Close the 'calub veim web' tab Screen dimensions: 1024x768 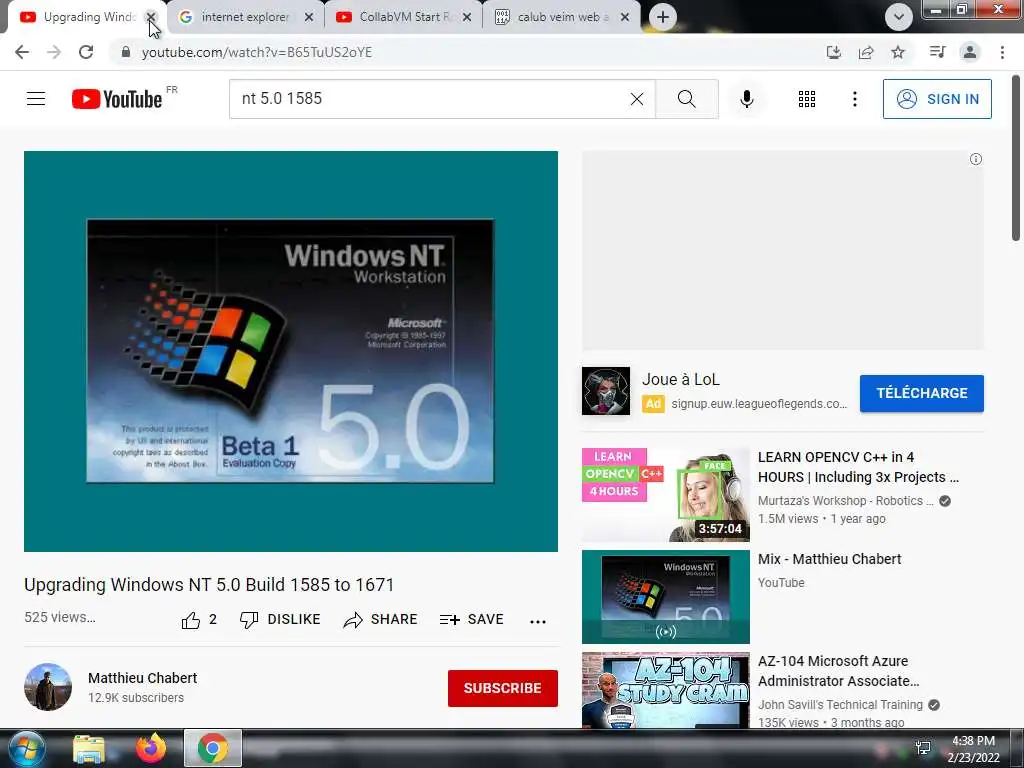pyautogui.click(x=625, y=17)
